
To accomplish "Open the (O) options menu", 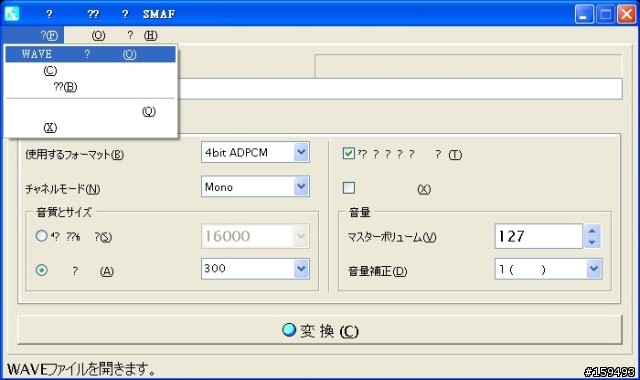I will (x=98, y=36).
